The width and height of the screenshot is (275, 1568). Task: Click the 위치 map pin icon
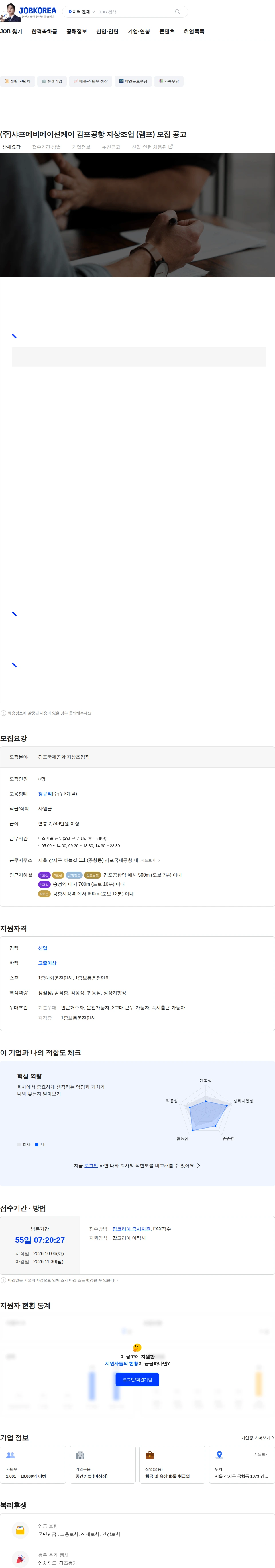(219, 1455)
